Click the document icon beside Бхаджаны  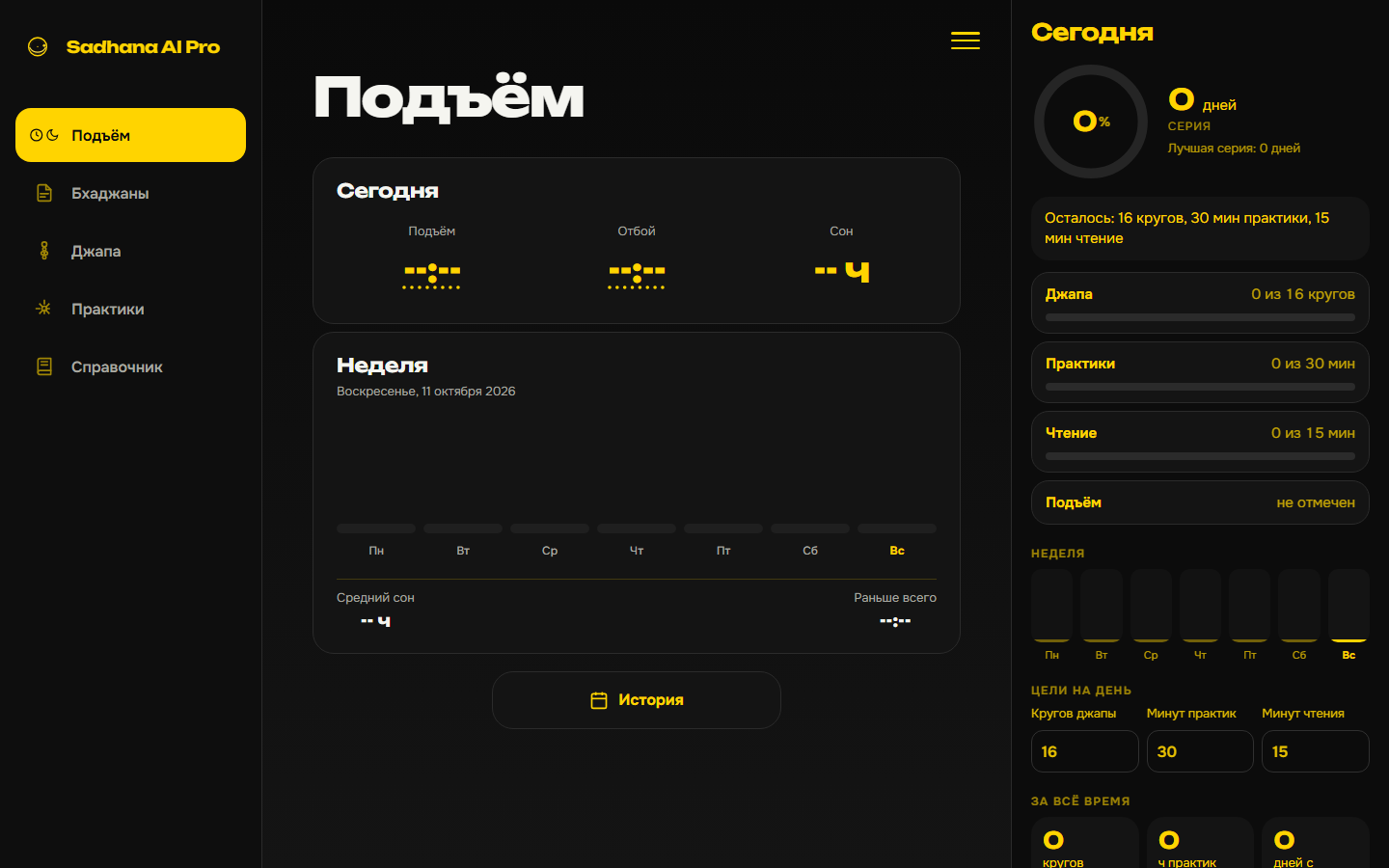coord(44,193)
